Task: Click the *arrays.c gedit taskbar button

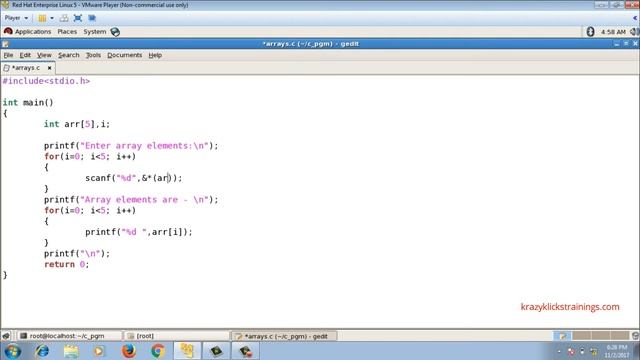Action: coord(284,336)
